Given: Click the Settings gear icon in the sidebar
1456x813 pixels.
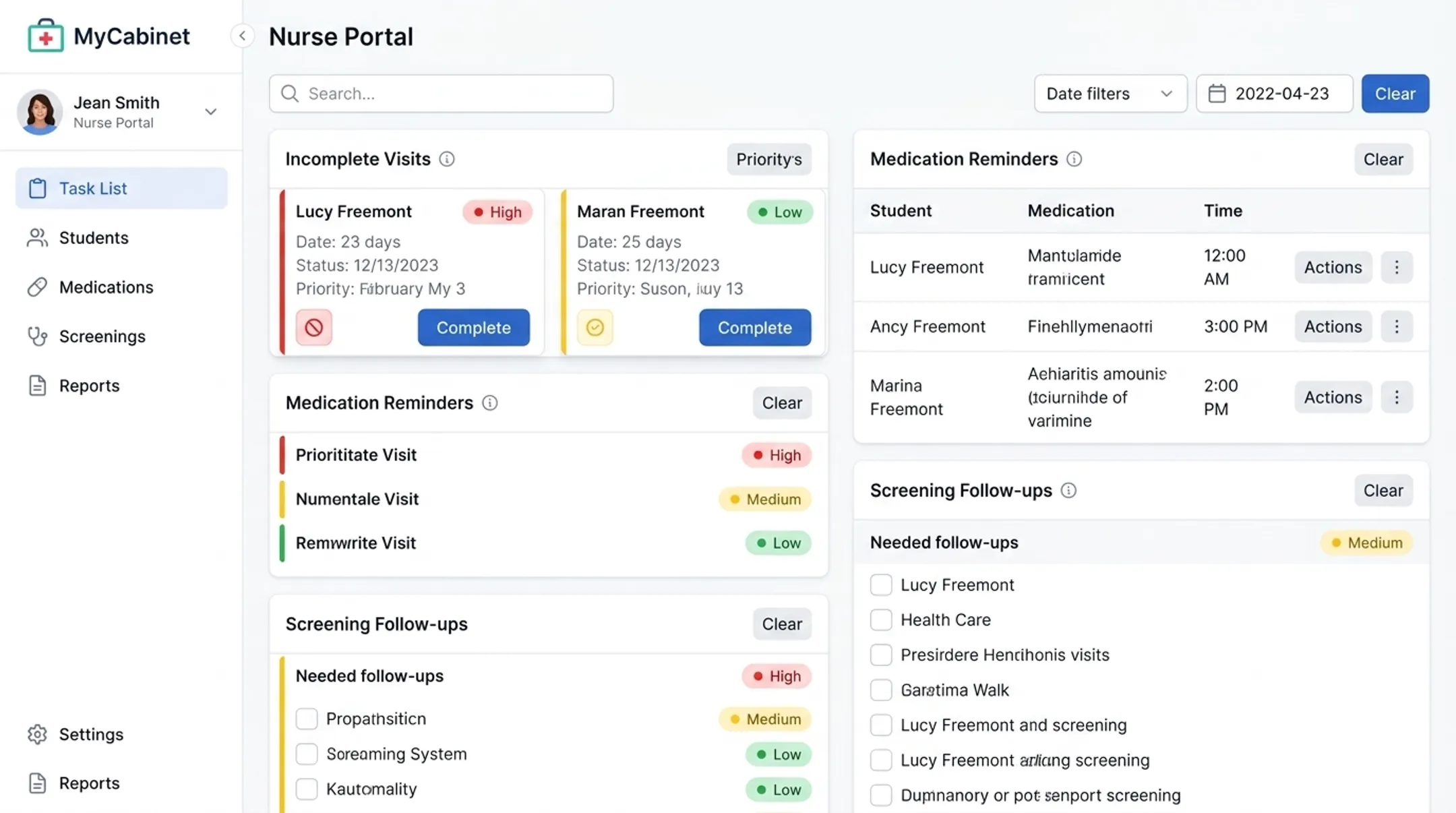Looking at the screenshot, I should (x=38, y=734).
